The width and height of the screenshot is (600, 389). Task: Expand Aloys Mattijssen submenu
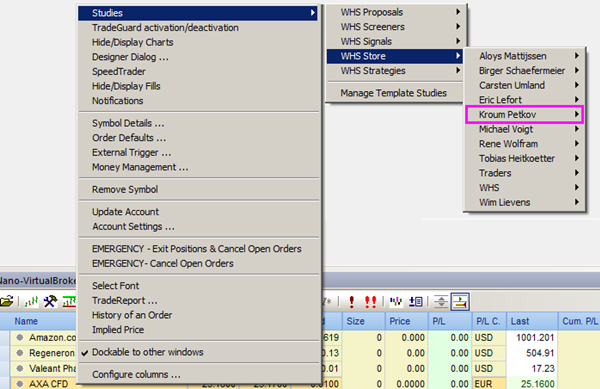[x=524, y=56]
